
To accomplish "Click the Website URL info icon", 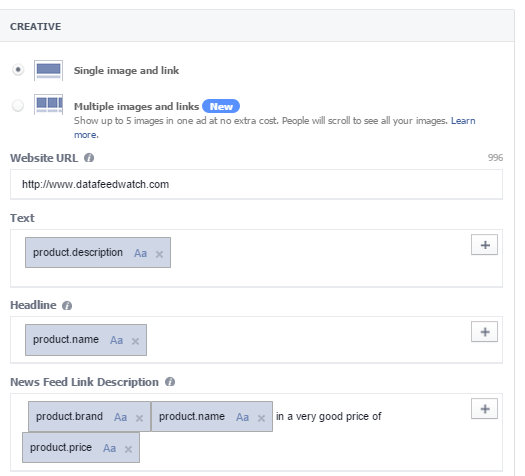I will 89,158.
